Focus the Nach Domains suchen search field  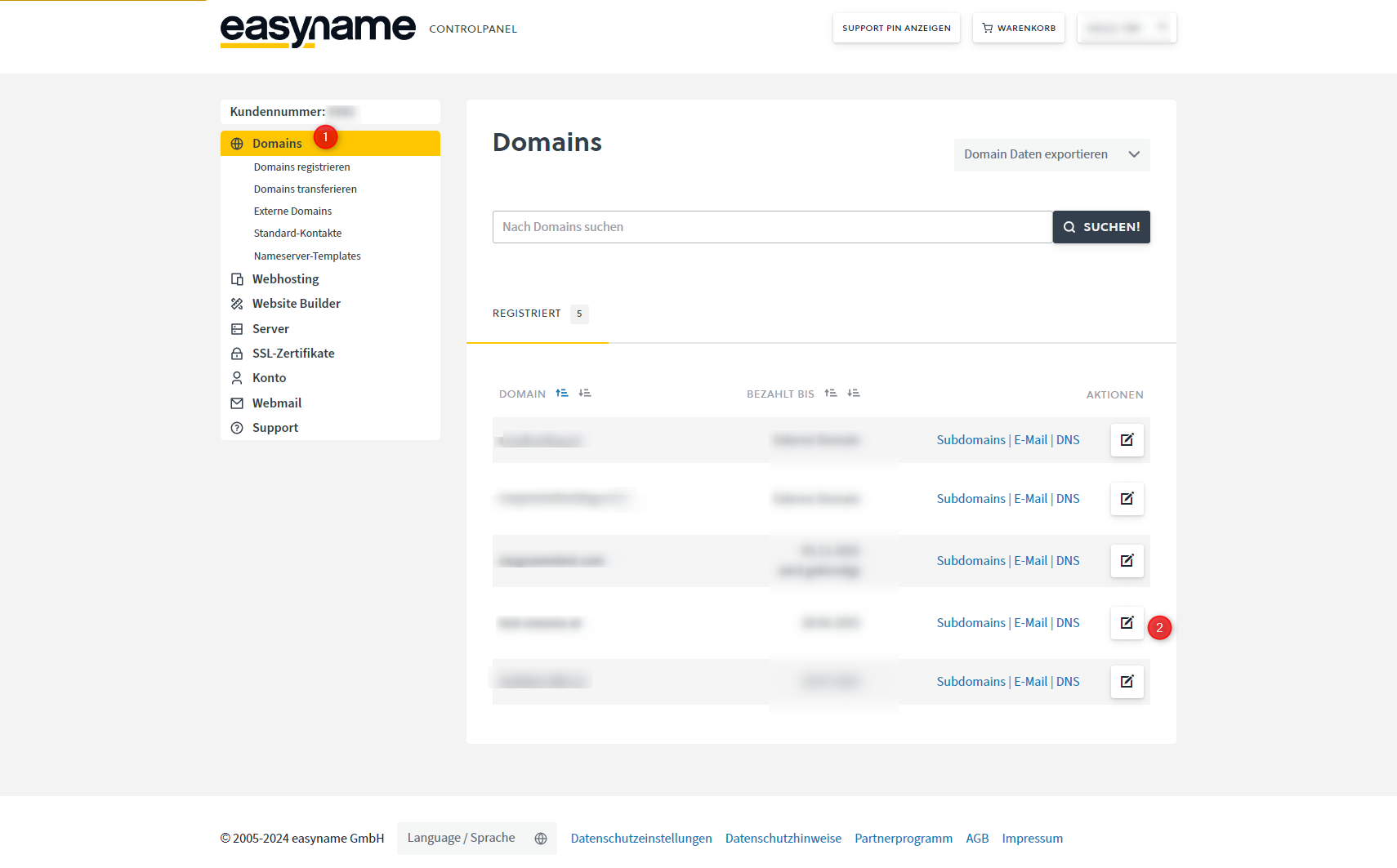pyautogui.click(x=772, y=227)
